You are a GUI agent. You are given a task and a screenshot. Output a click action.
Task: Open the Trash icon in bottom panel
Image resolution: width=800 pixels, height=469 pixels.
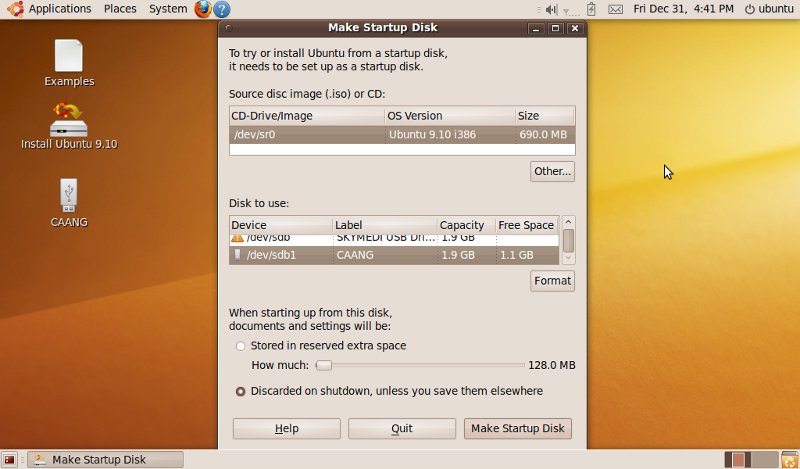click(x=790, y=459)
